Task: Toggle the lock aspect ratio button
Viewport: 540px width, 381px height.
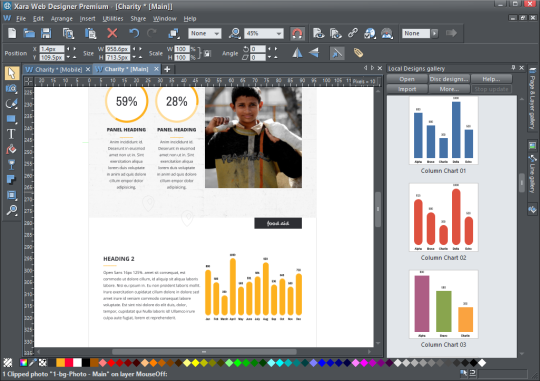Action: (x=207, y=53)
